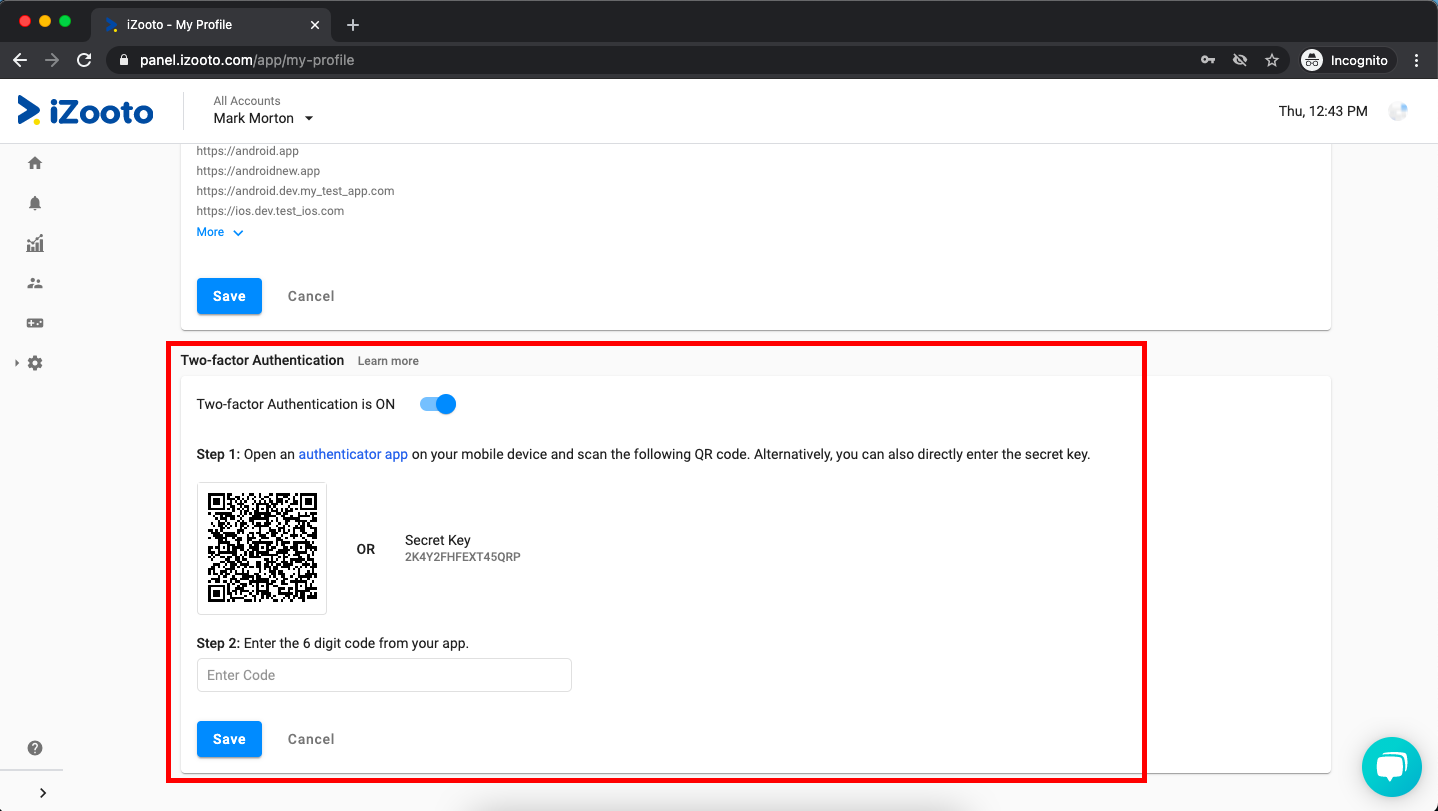Open the notifications bell sidebar icon
The height and width of the screenshot is (811, 1438).
[x=35, y=203]
